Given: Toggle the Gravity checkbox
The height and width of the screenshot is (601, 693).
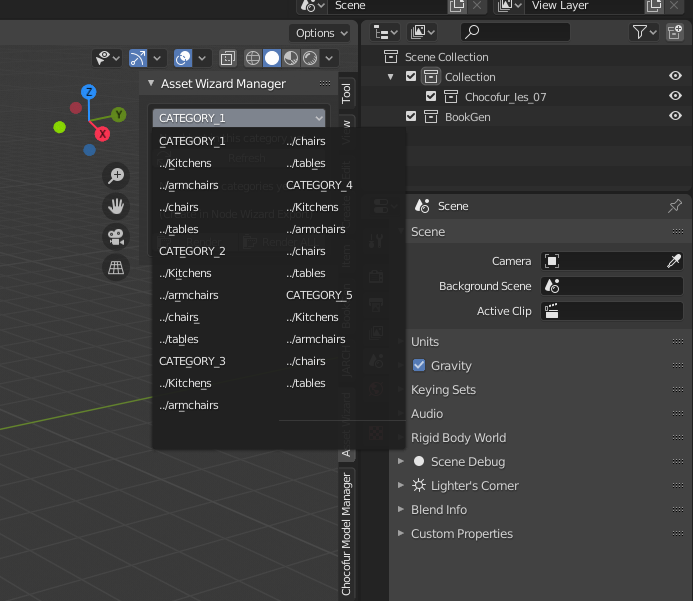Looking at the screenshot, I should (x=419, y=365).
